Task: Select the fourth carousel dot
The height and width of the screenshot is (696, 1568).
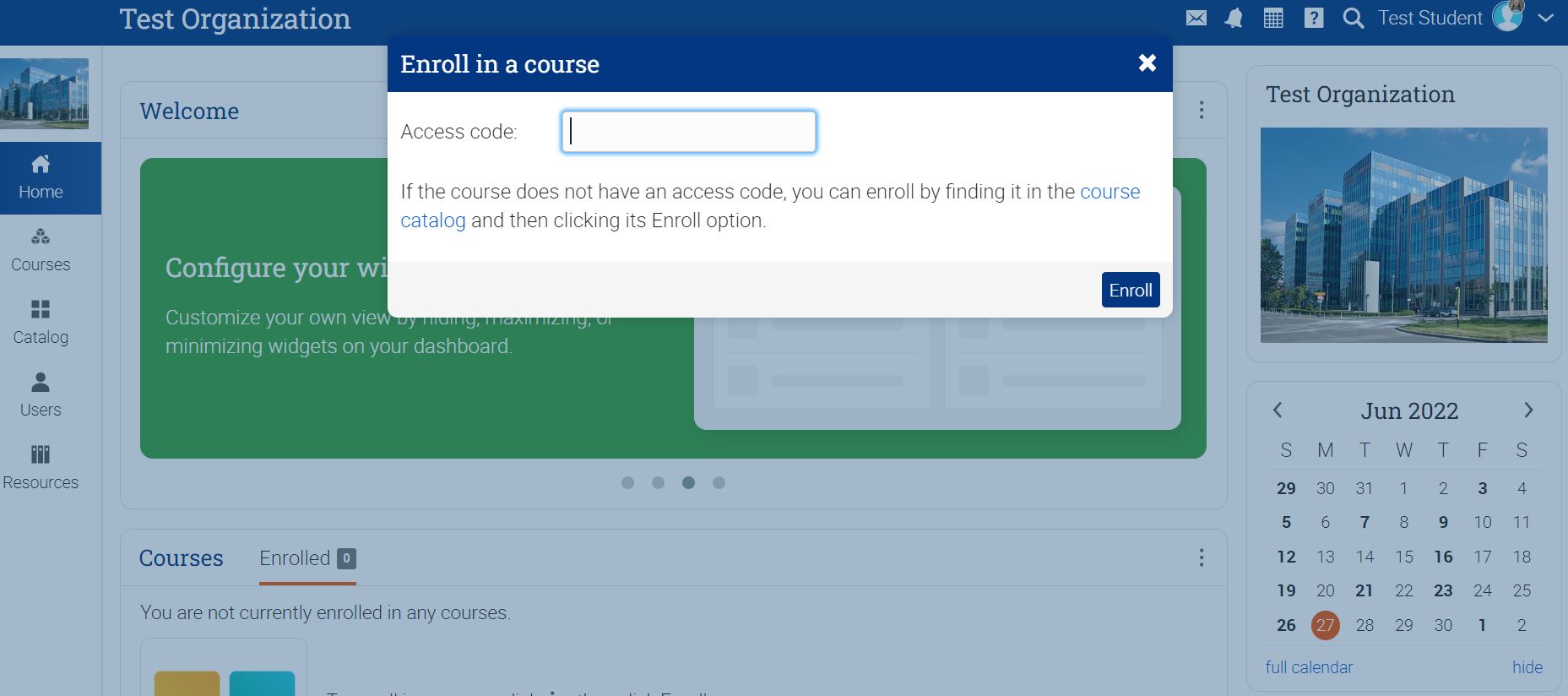Action: pos(719,483)
